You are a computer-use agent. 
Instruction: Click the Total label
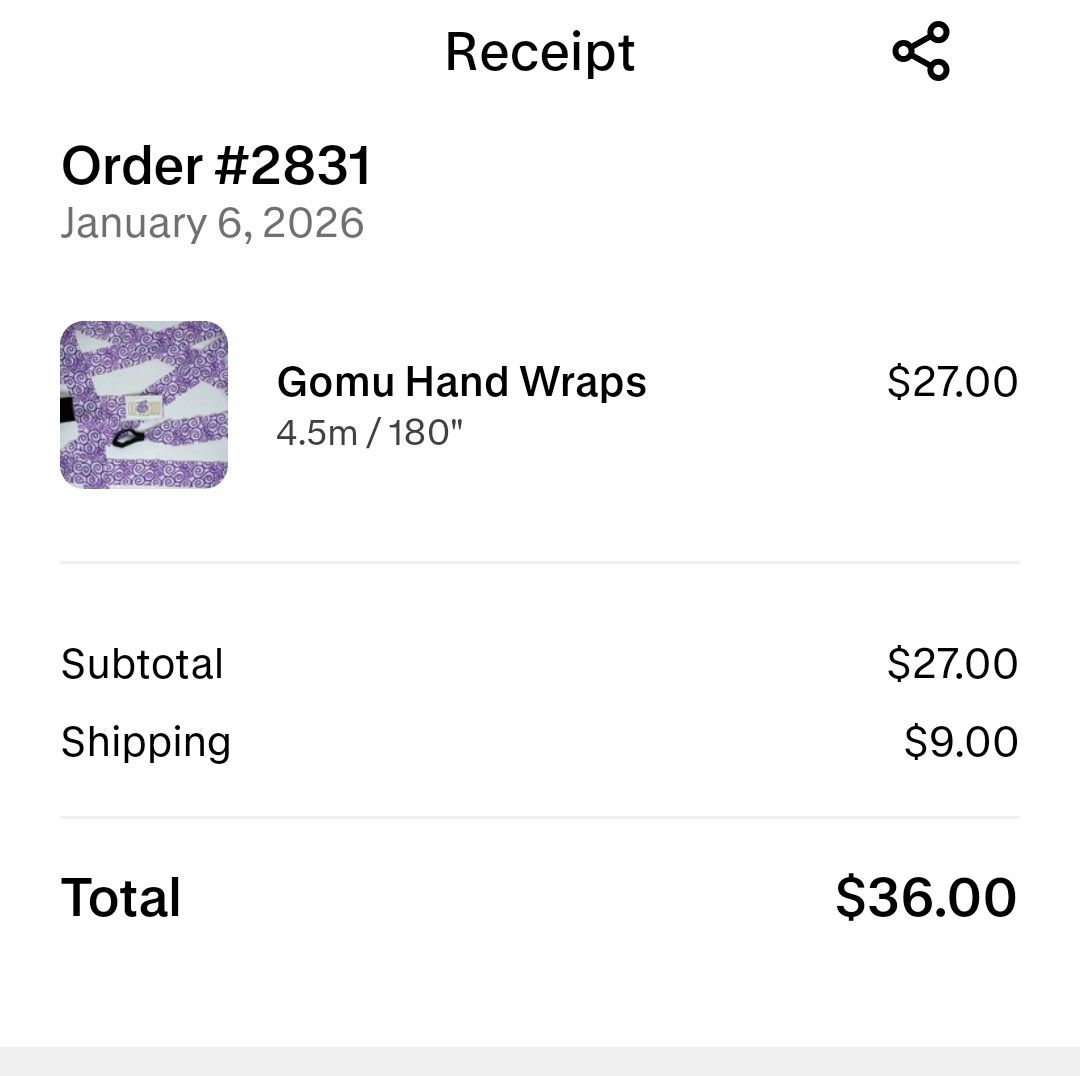120,897
